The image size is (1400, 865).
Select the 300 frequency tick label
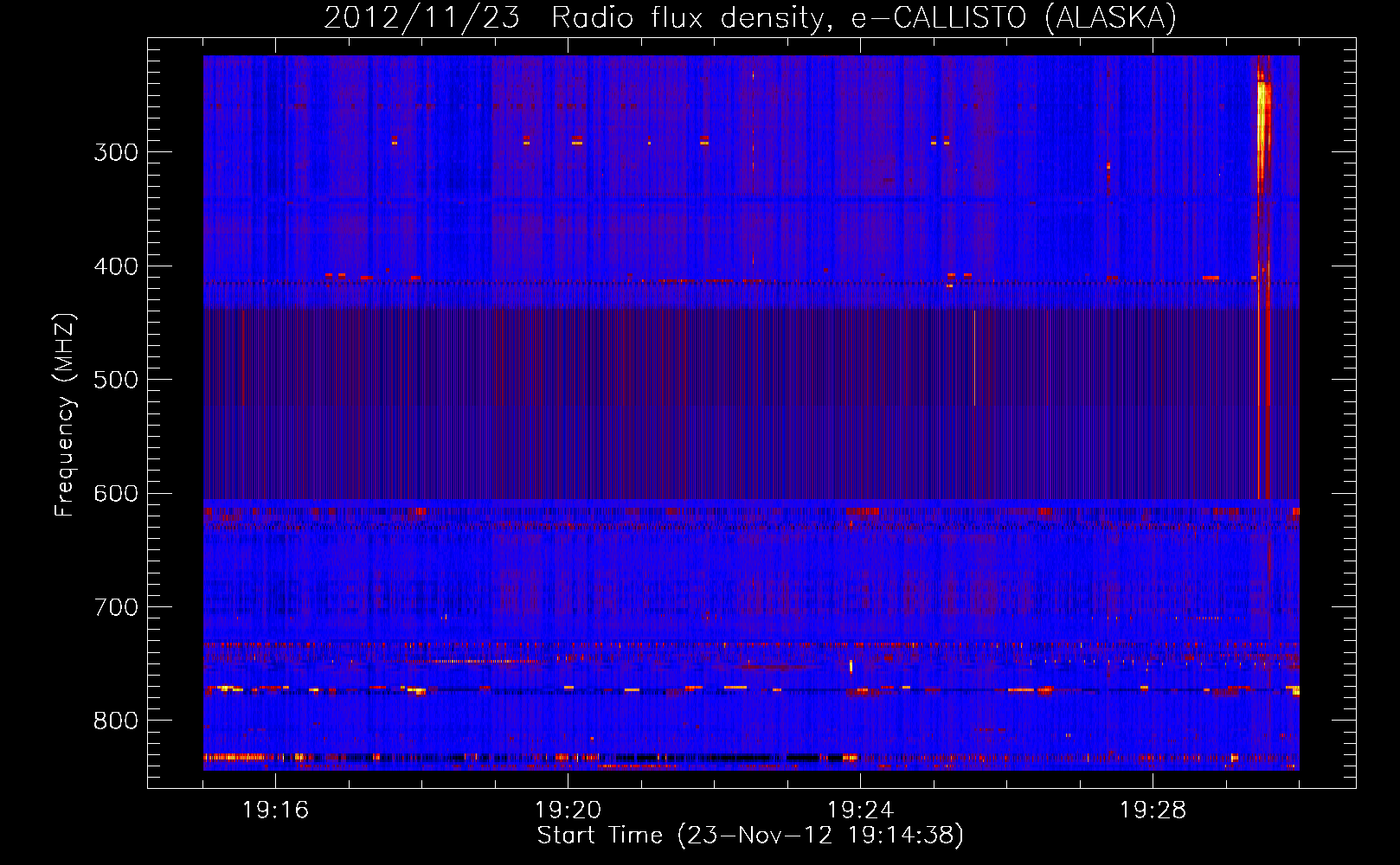[116, 152]
